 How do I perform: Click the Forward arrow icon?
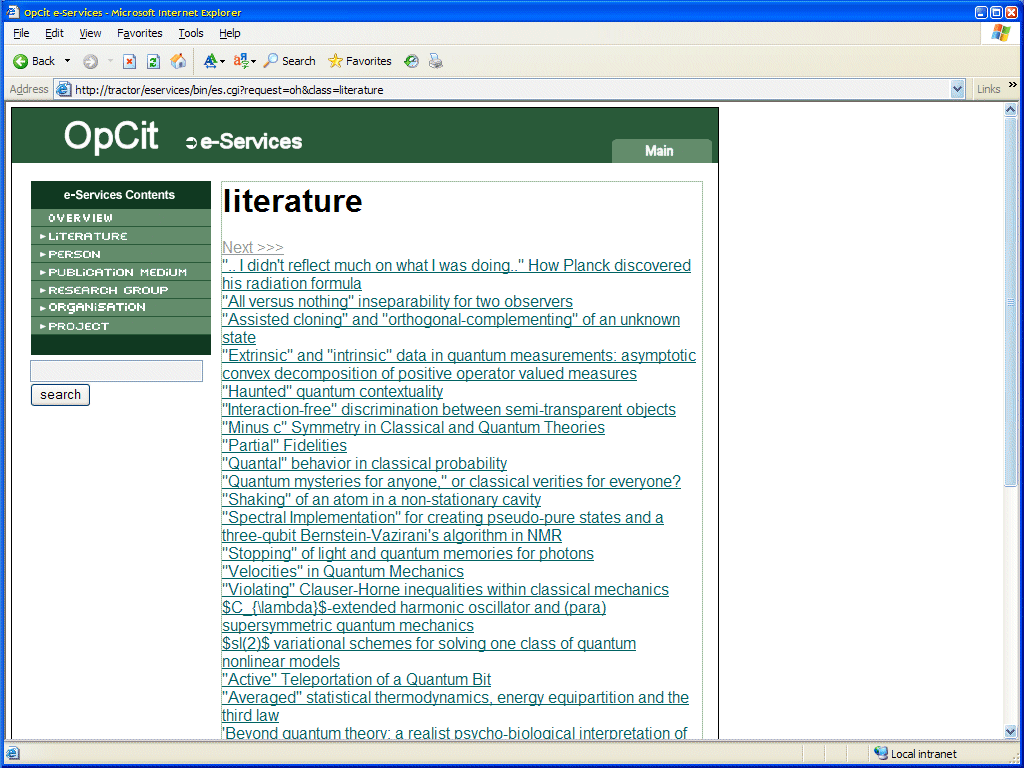91,61
